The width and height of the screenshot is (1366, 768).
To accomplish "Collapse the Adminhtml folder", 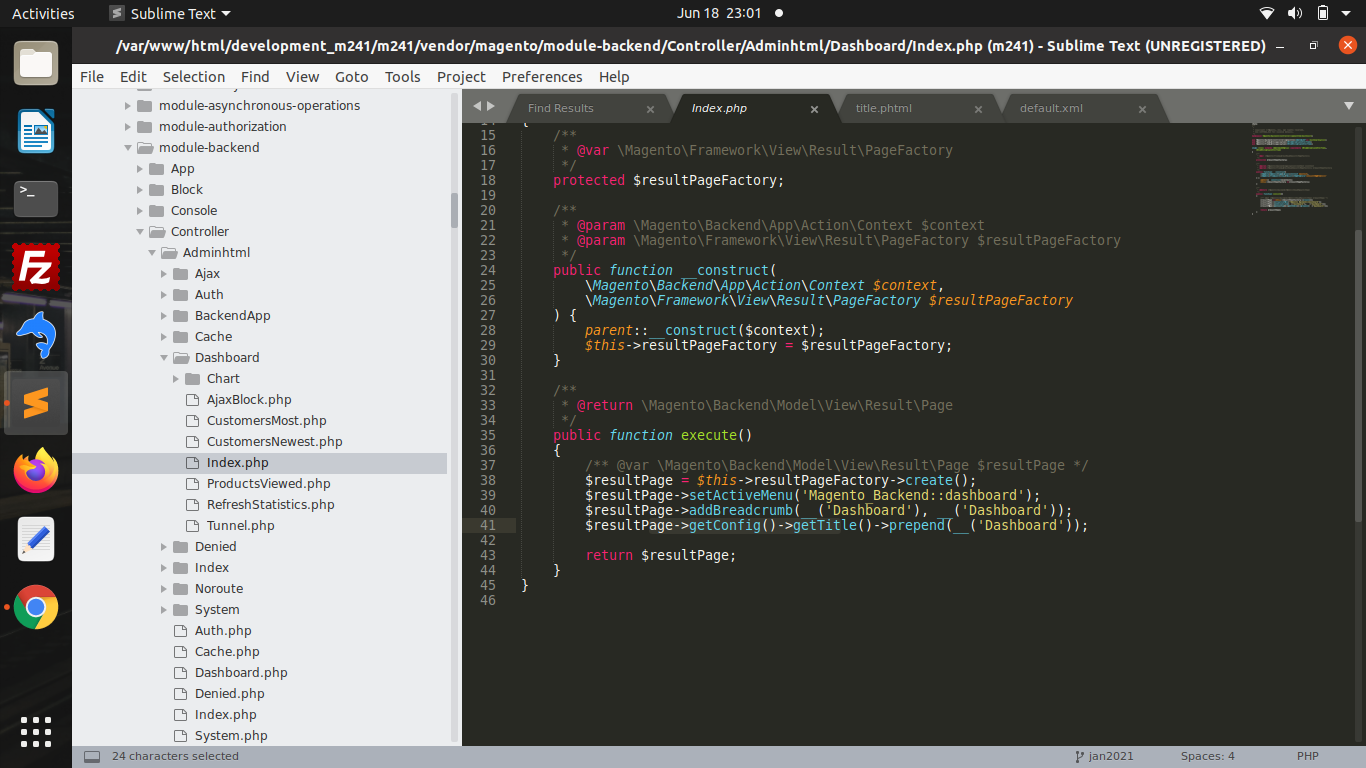I will pos(152,253).
